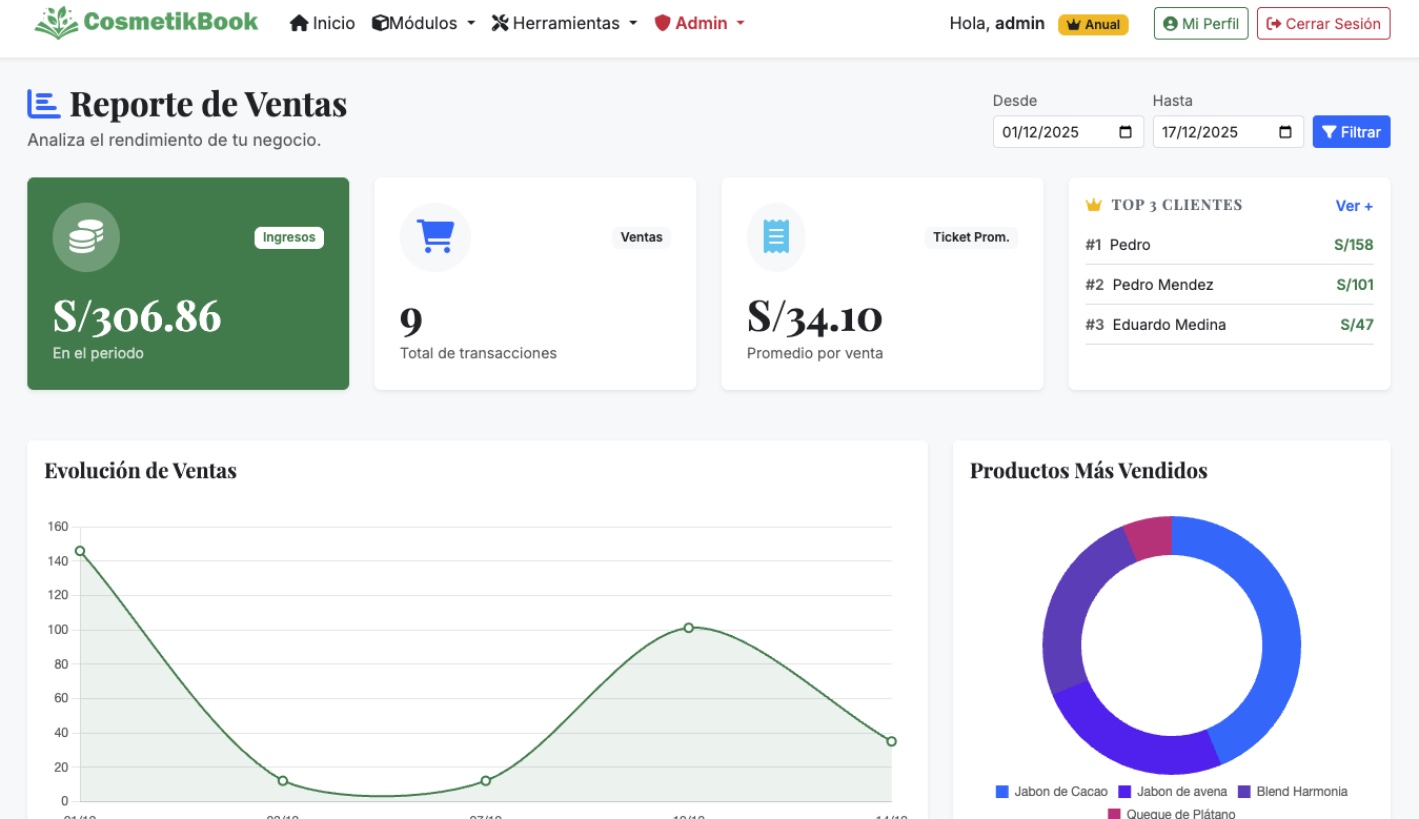This screenshot has width=1419, height=819.
Task: Click the crown icon beside Top 3 Clientes
Action: coord(1093,205)
